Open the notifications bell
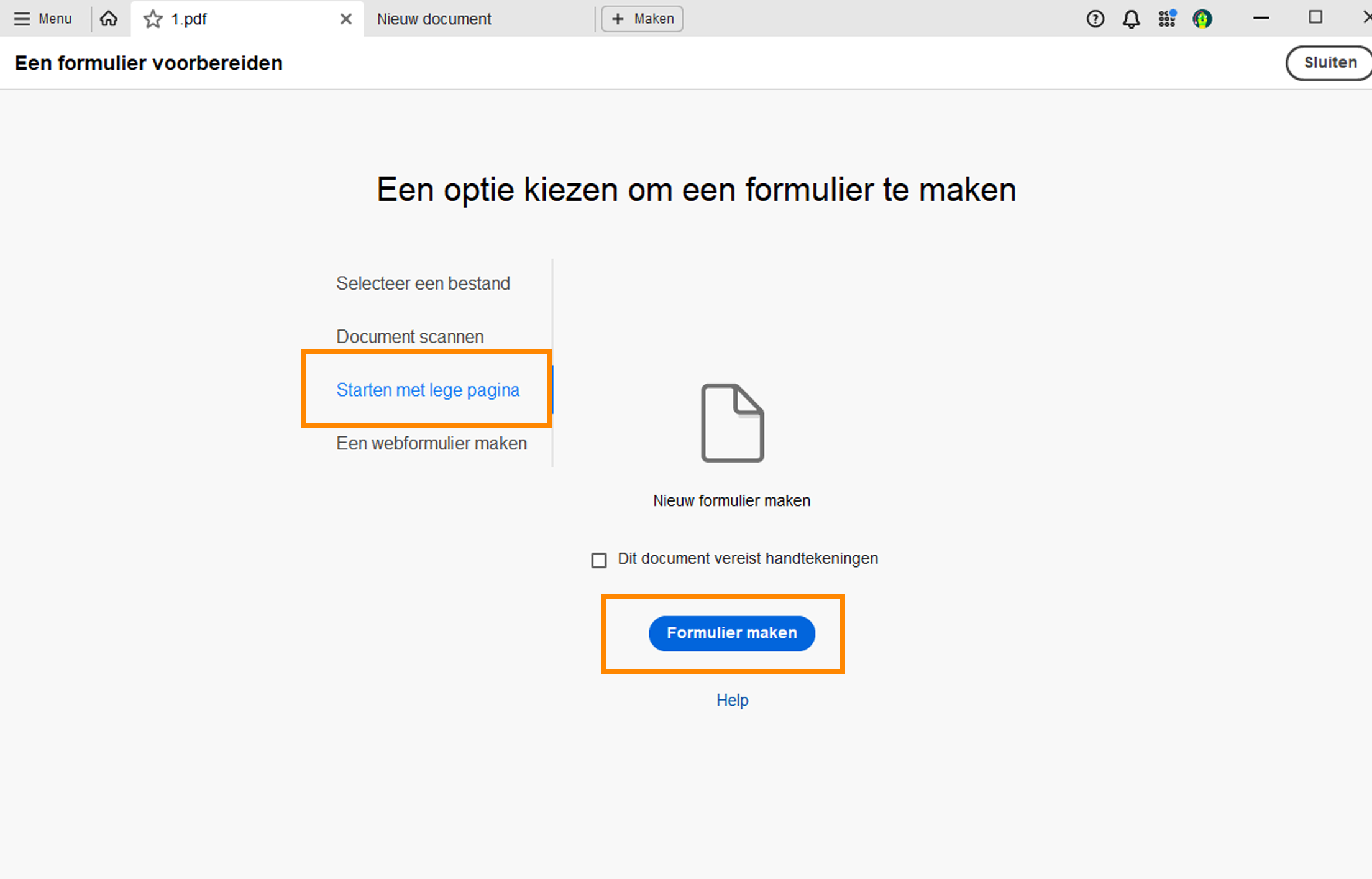Image resolution: width=1372 pixels, height=879 pixels. coord(1131,19)
